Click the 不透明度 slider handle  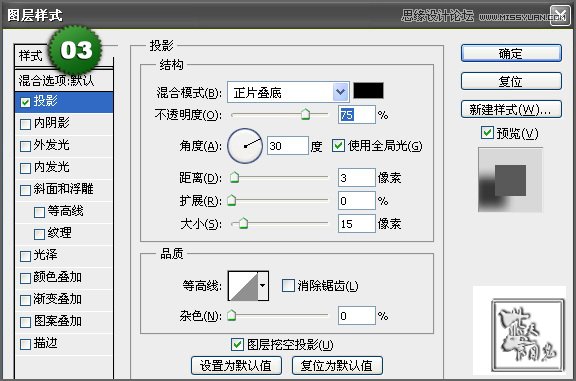(x=305, y=114)
